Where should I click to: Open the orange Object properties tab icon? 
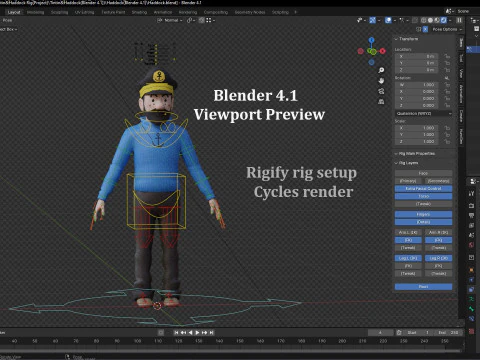471,270
